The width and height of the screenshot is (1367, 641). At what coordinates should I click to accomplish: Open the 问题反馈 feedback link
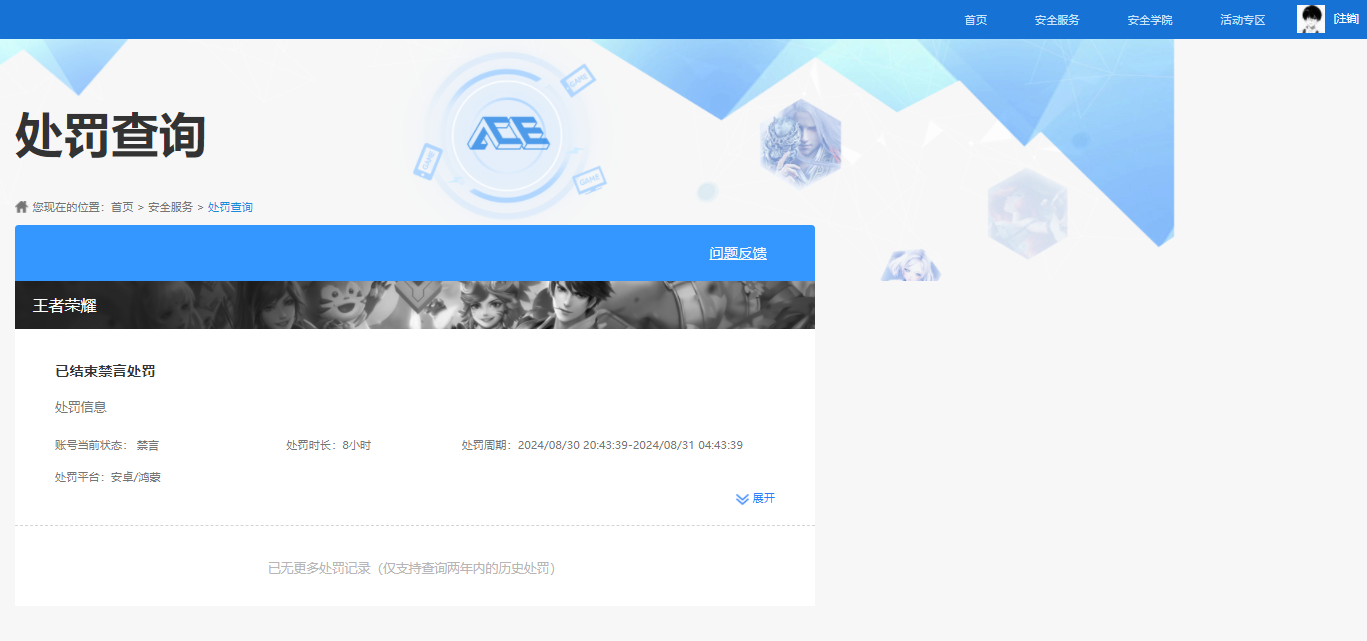(x=738, y=253)
